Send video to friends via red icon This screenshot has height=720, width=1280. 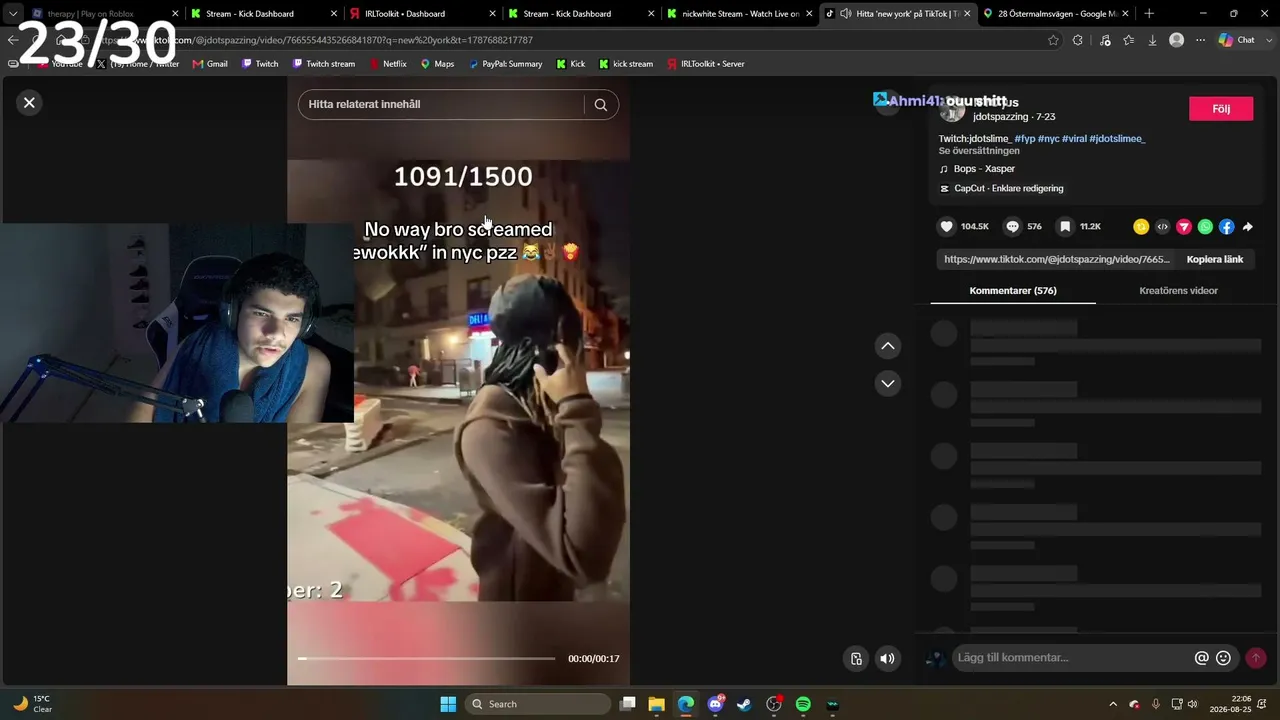(x=1184, y=227)
